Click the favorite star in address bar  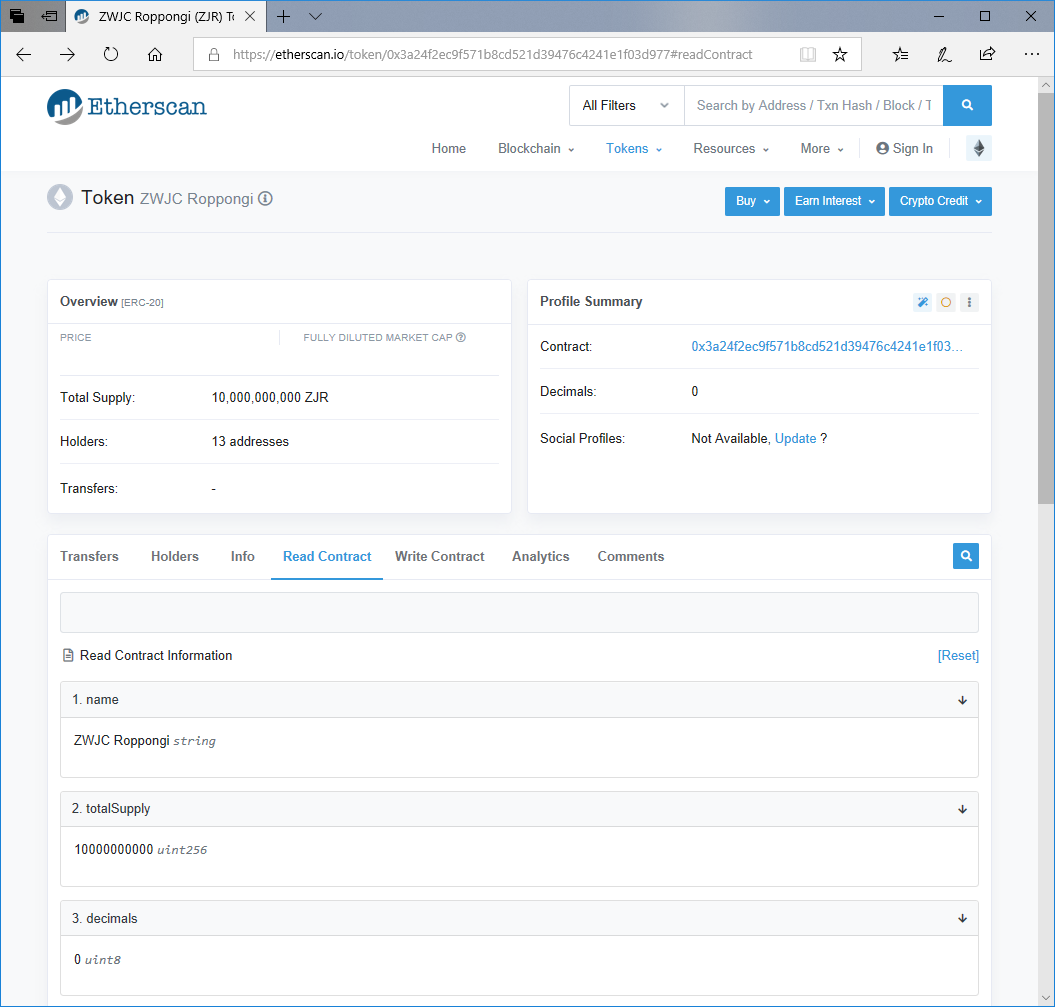(x=840, y=54)
